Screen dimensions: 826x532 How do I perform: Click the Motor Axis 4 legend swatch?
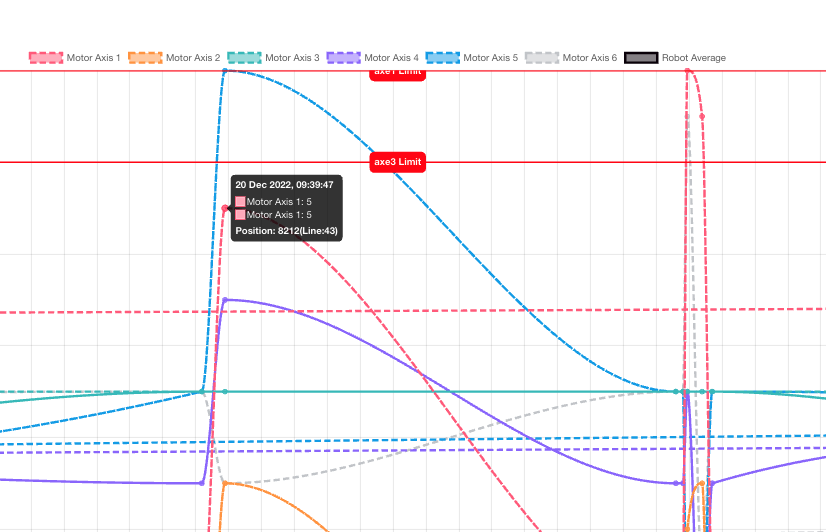pyautogui.click(x=343, y=58)
